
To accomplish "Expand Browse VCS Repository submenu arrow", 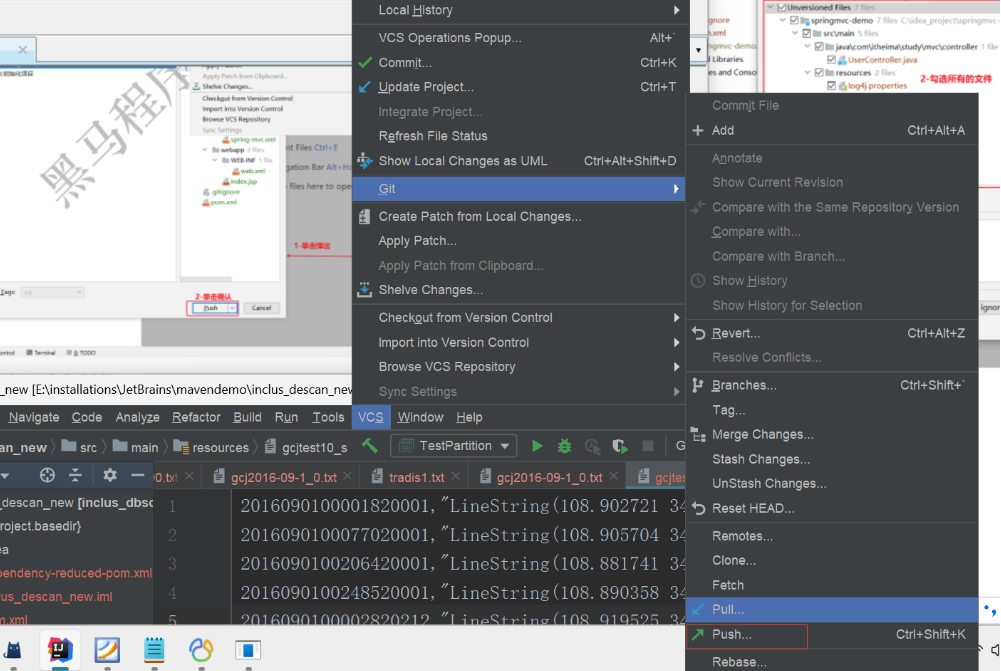I will click(676, 367).
